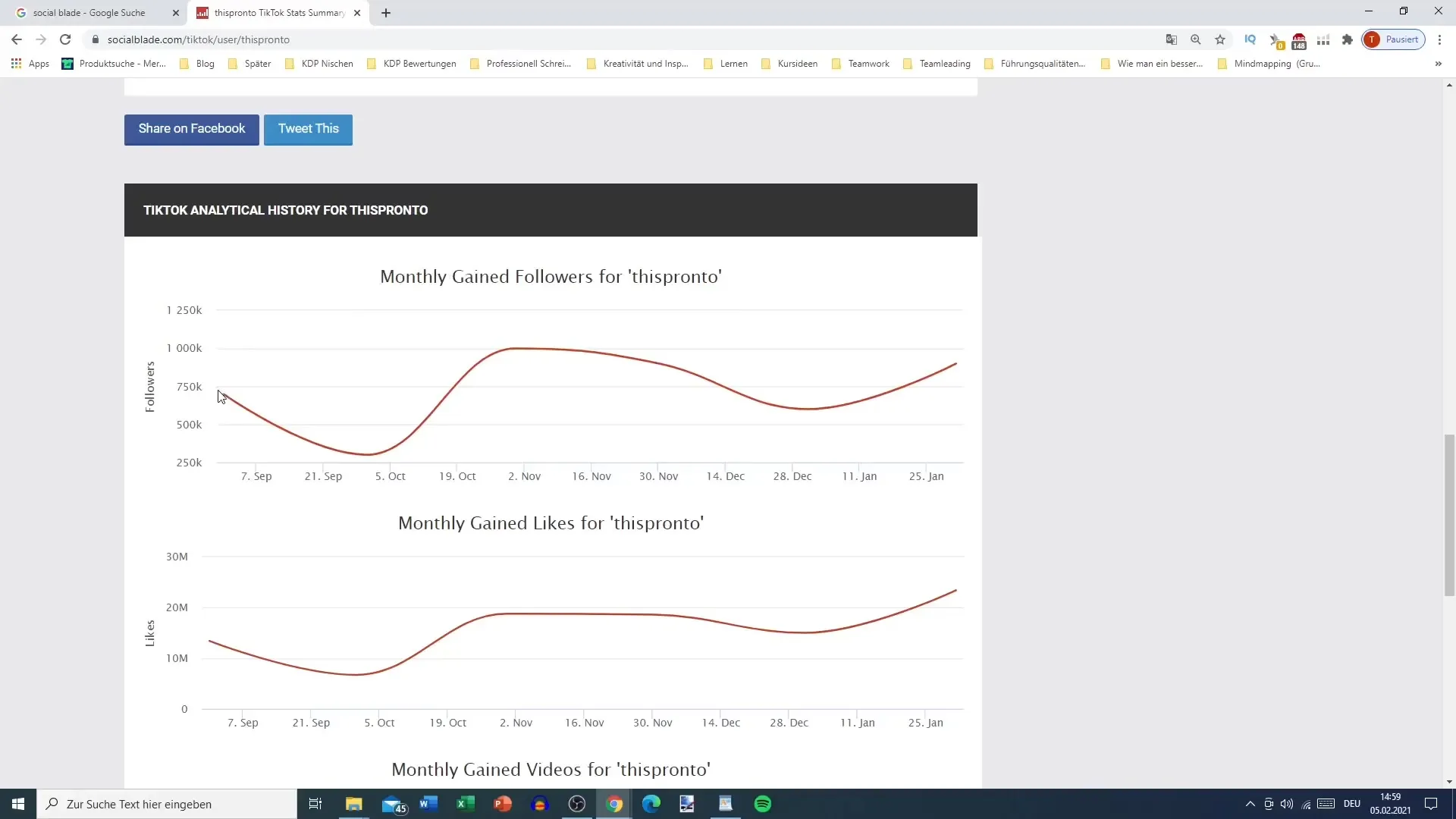Close the social blade Google Suche tab
The width and height of the screenshot is (1456, 819).
(x=176, y=13)
